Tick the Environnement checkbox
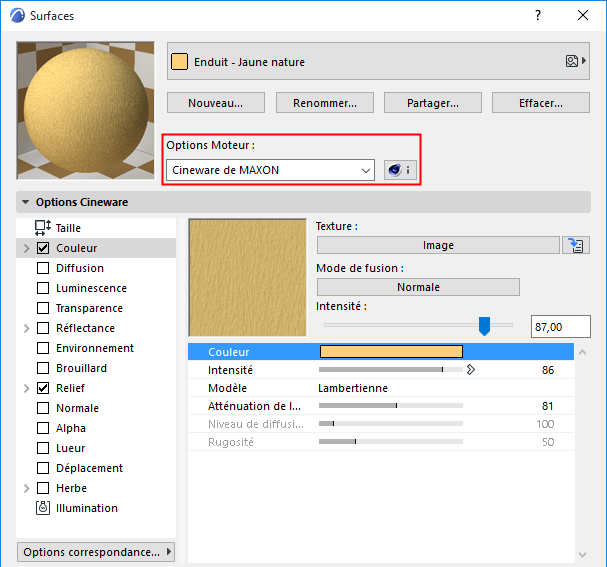The image size is (607, 567). click(43, 348)
